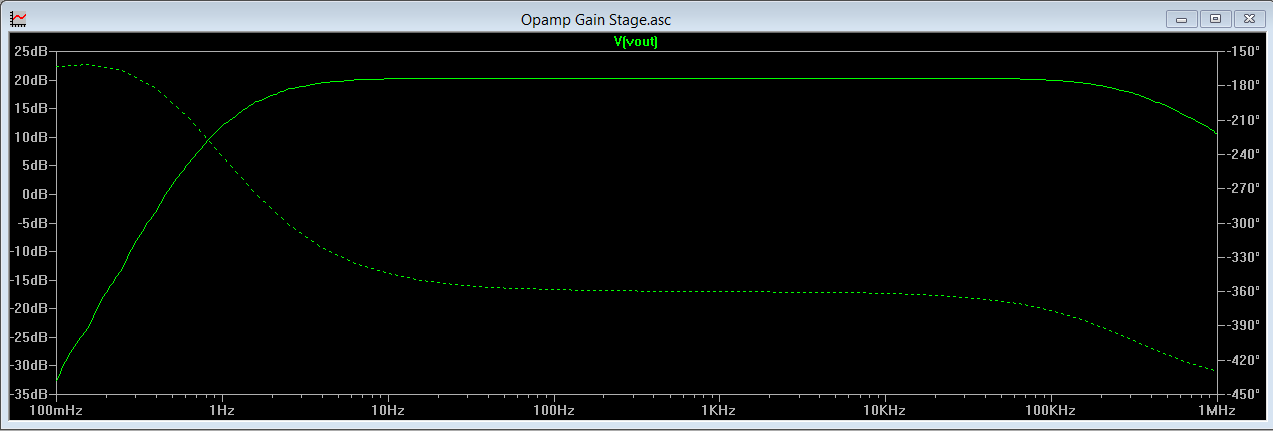Click the 10Hz frequency axis label
1273x431 pixels.
click(x=388, y=411)
